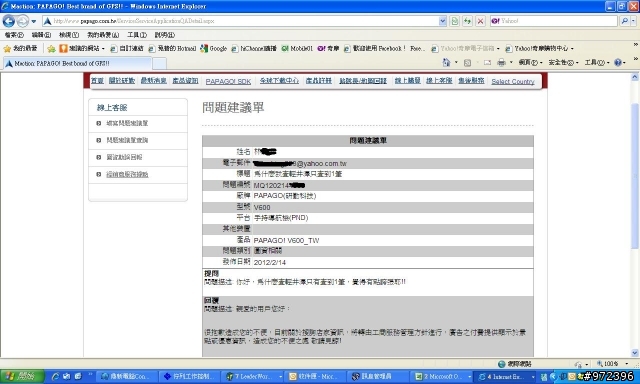Open the 全球下載中心 nav link
The width and height of the screenshot is (640, 384).
click(x=279, y=81)
